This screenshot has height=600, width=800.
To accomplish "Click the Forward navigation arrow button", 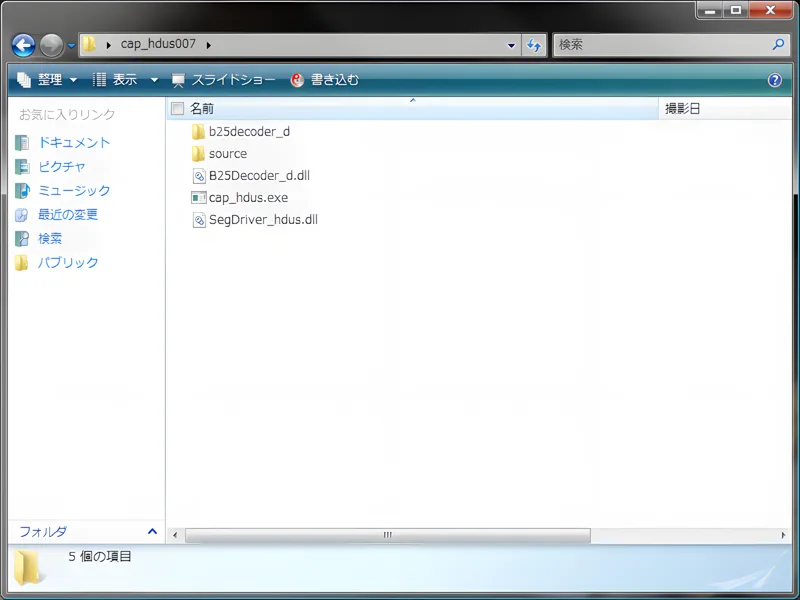I will [51, 45].
